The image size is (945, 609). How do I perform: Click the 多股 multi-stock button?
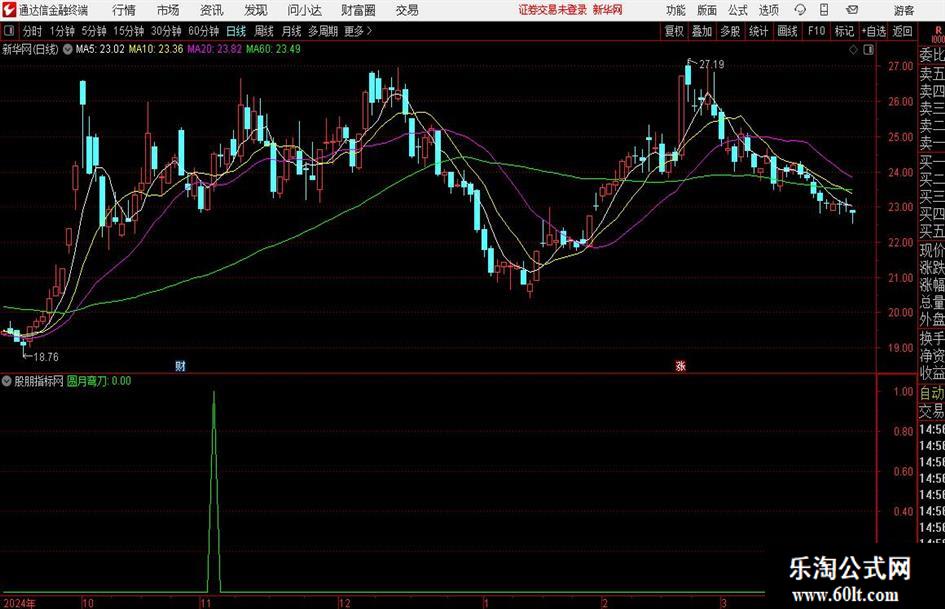tap(730, 31)
